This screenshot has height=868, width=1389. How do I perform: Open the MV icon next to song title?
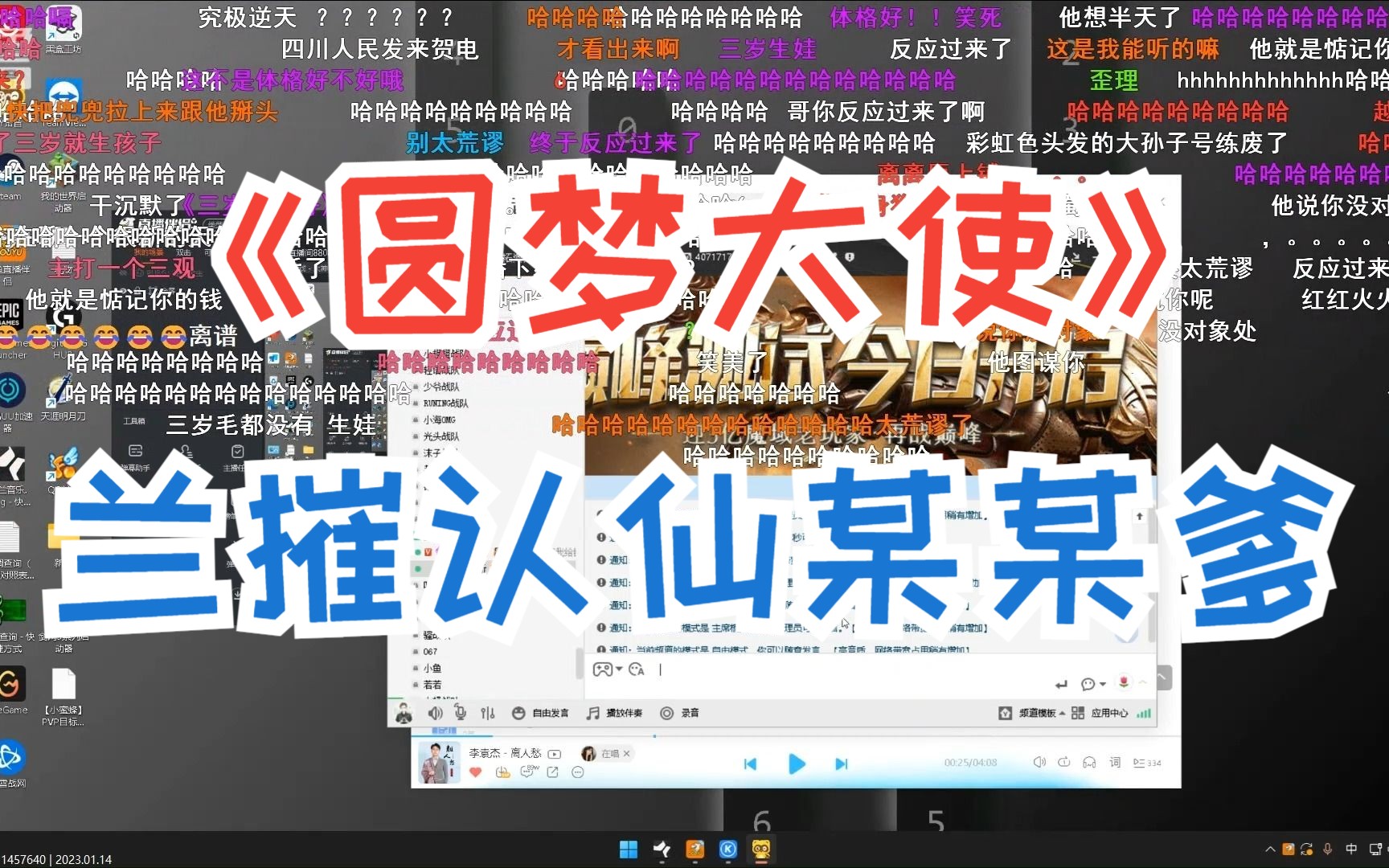coord(555,754)
